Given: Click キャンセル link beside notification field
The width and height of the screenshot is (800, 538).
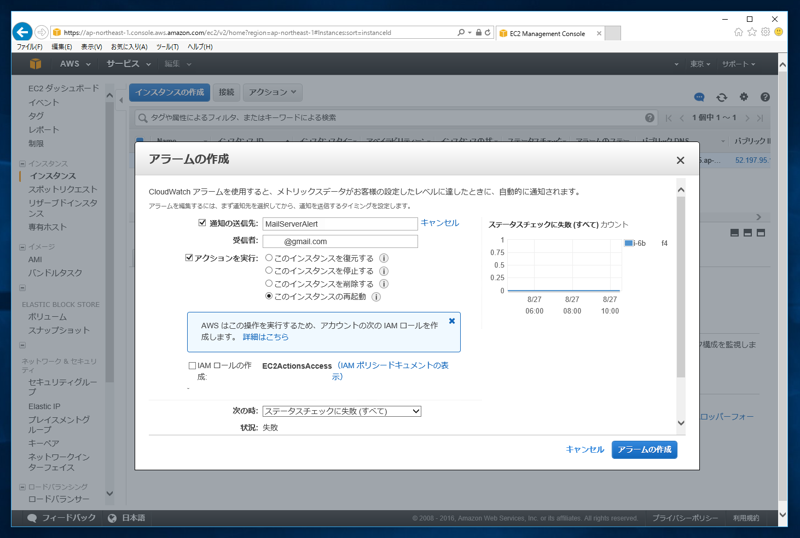Looking at the screenshot, I should (440, 223).
